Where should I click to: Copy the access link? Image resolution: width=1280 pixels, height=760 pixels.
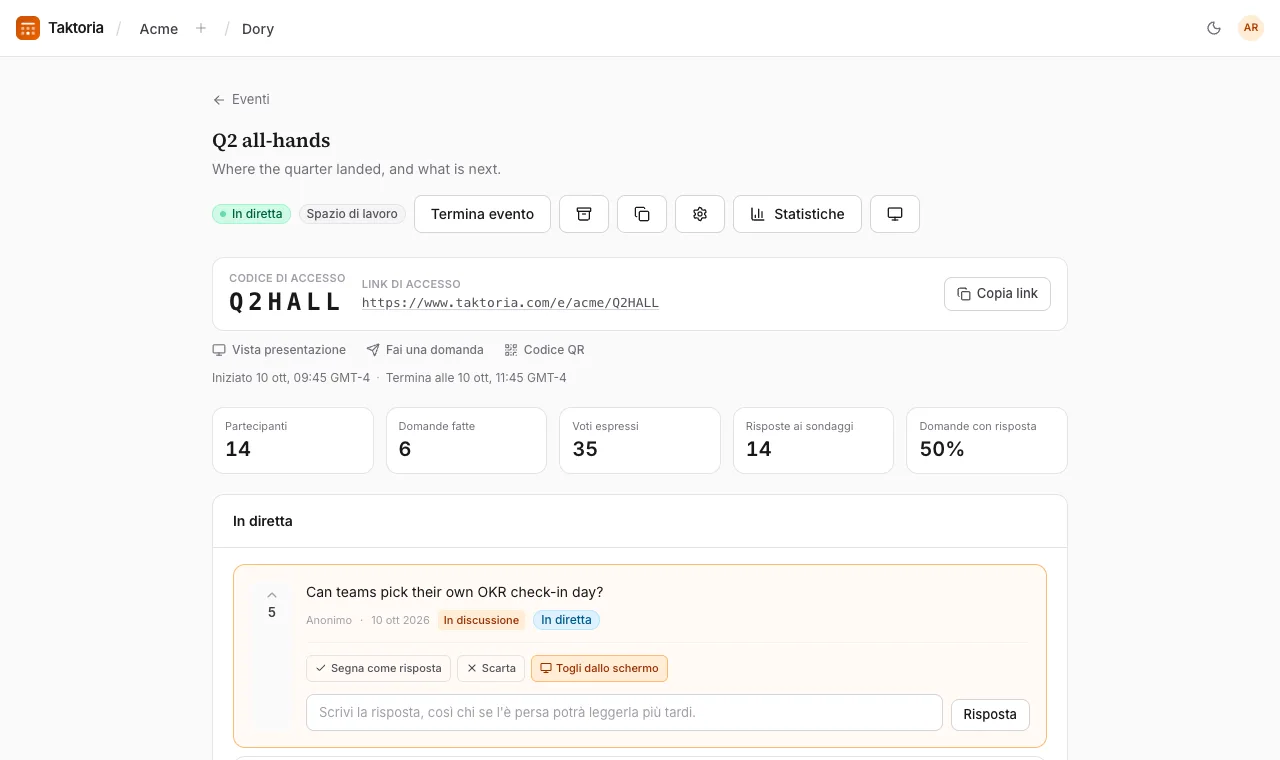pyautogui.click(x=997, y=294)
